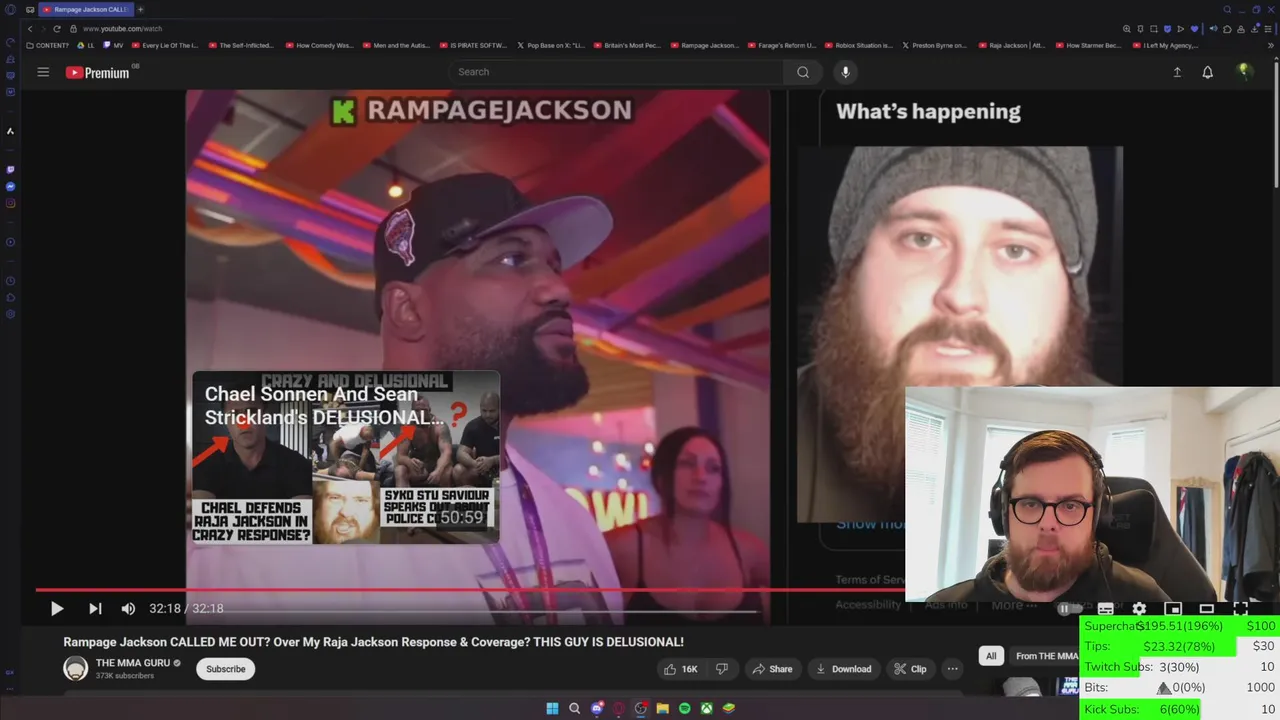
Task: Open the Chael Sonnen suggested video card
Action: 346,457
